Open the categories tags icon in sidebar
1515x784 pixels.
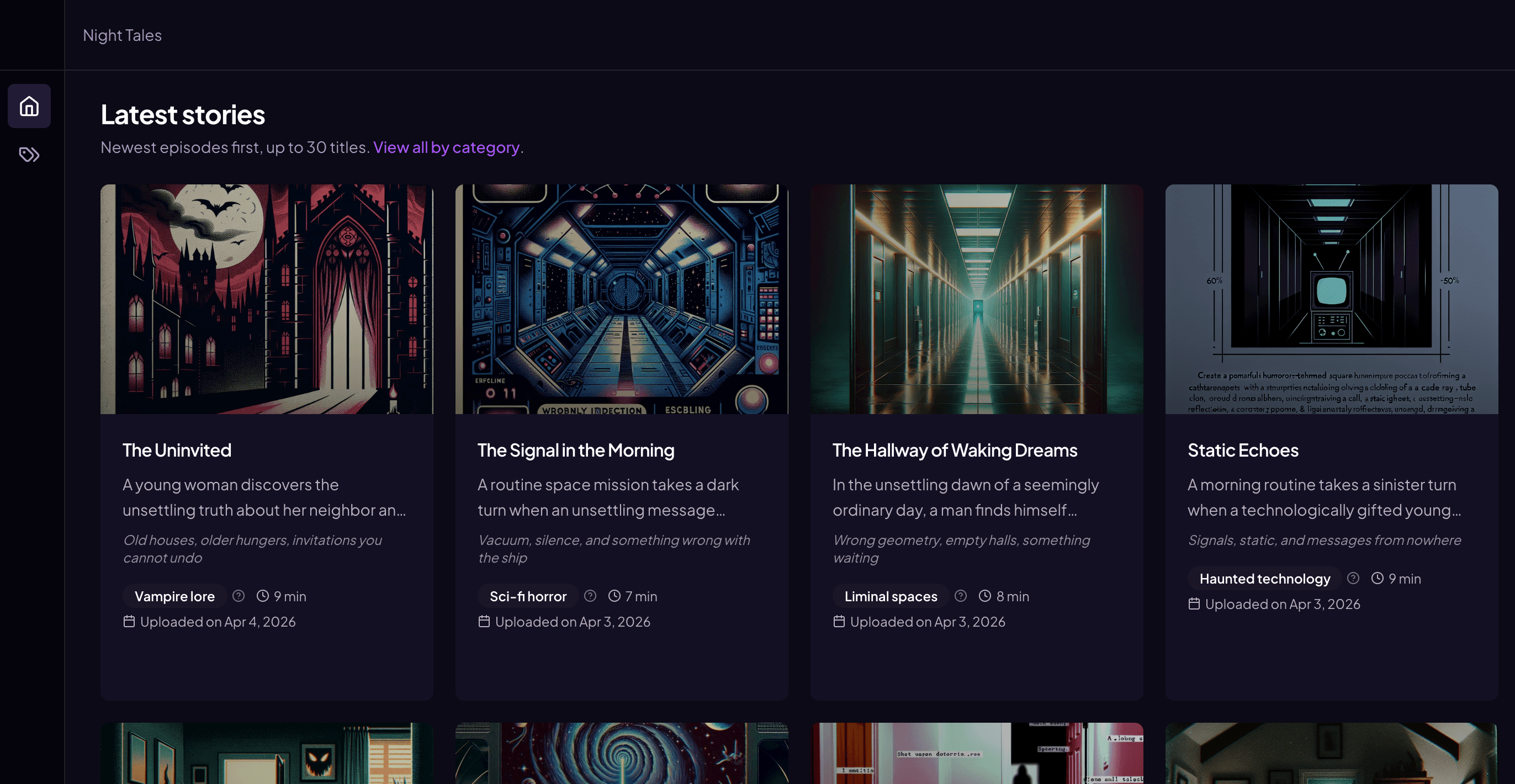(29, 155)
